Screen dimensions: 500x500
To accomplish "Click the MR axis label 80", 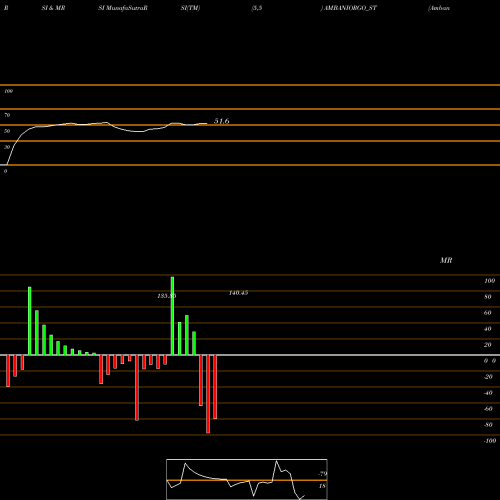I will pyautogui.click(x=488, y=297).
